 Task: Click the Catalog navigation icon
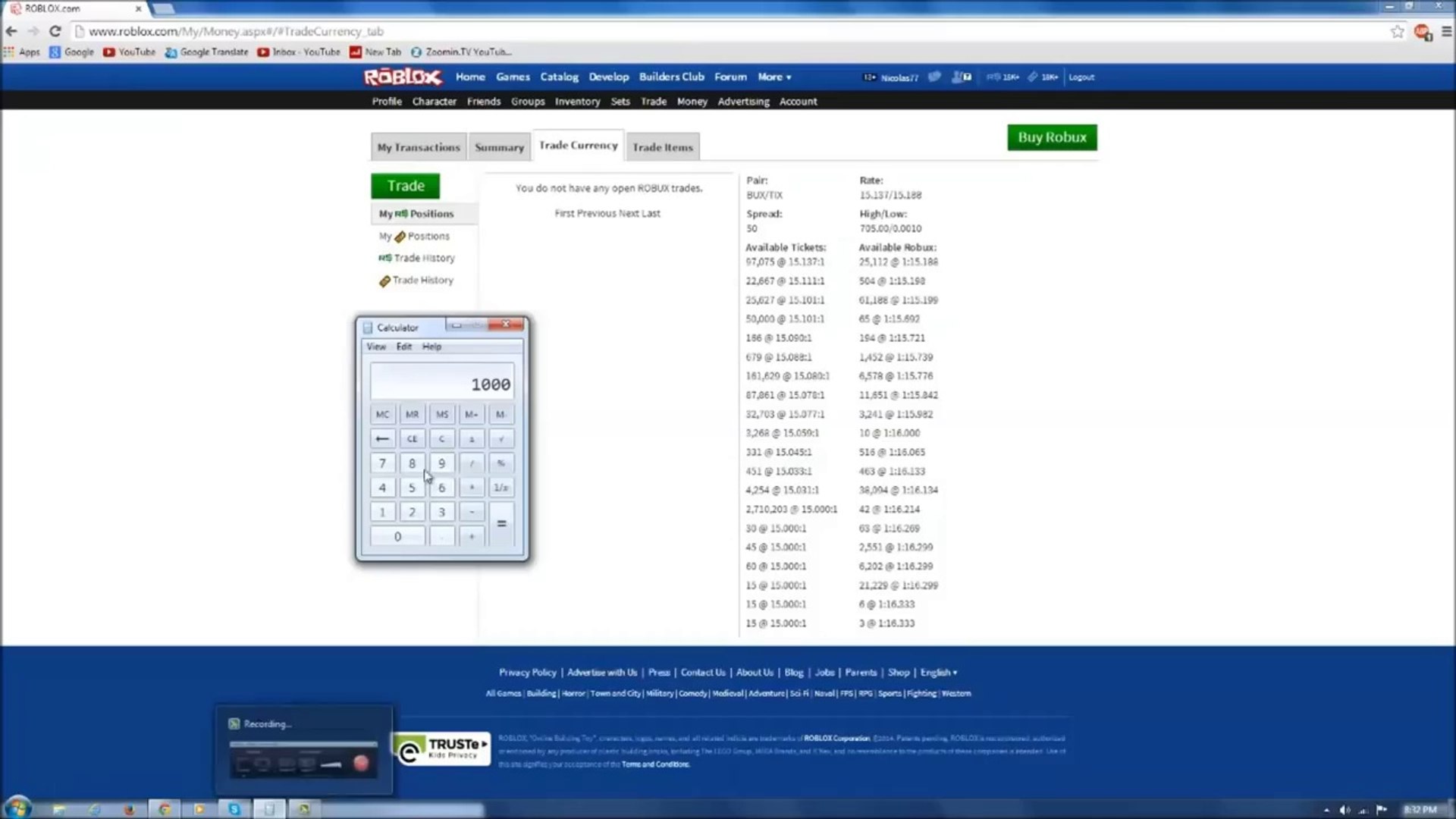click(559, 76)
